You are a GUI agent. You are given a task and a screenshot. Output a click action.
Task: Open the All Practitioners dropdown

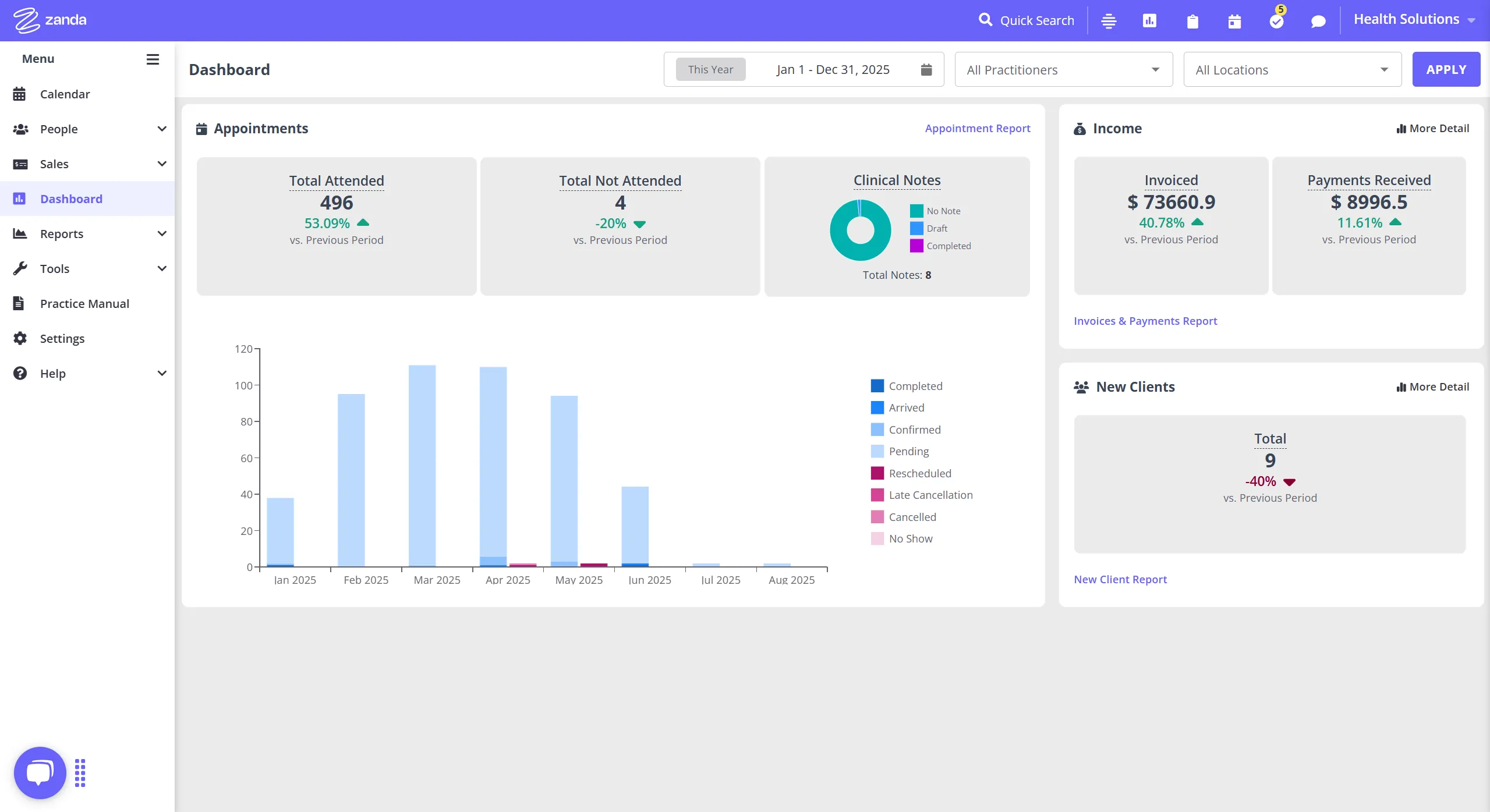pos(1063,69)
